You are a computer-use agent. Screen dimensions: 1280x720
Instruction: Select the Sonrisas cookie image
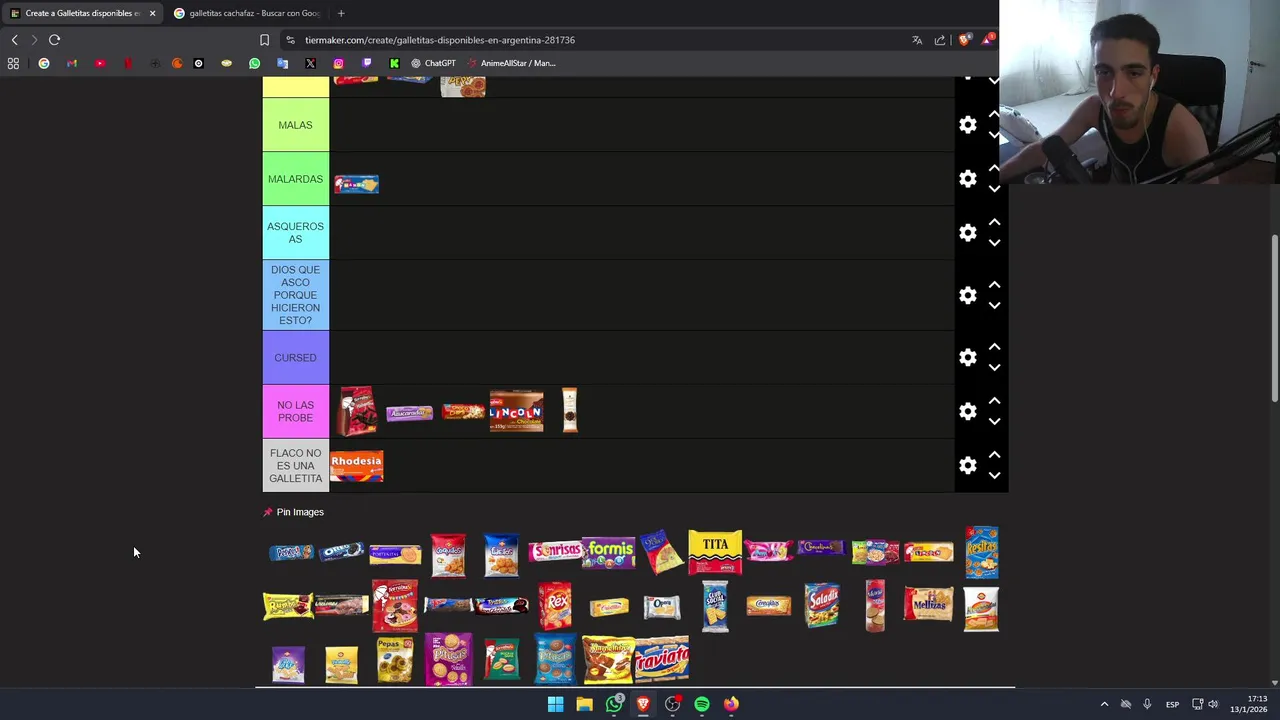(x=555, y=551)
